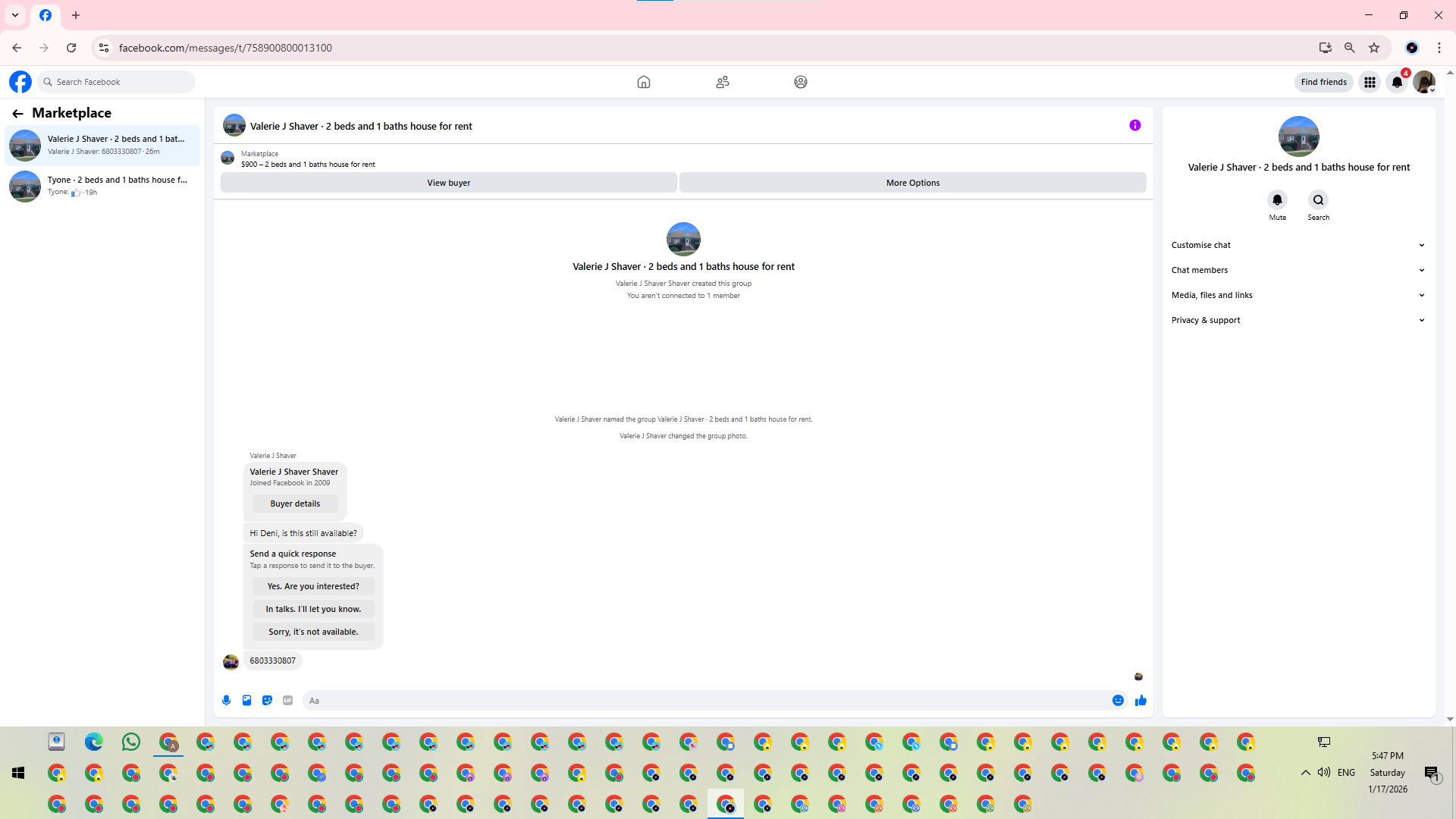Mute this conversation with the bell
Screen dimensions: 1456x819
pos(1277,200)
